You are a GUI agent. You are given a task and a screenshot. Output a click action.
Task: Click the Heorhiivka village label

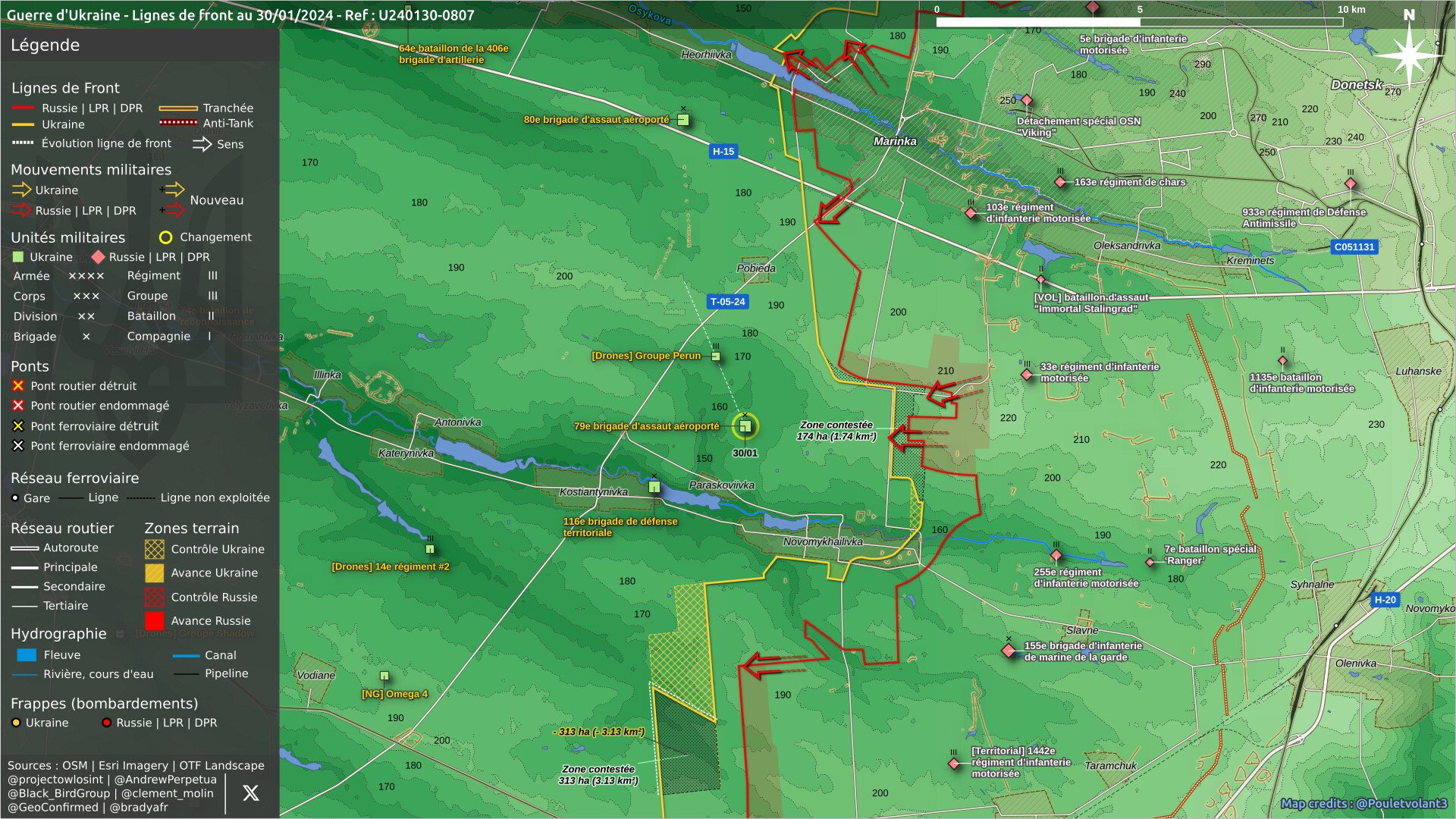[x=706, y=55]
